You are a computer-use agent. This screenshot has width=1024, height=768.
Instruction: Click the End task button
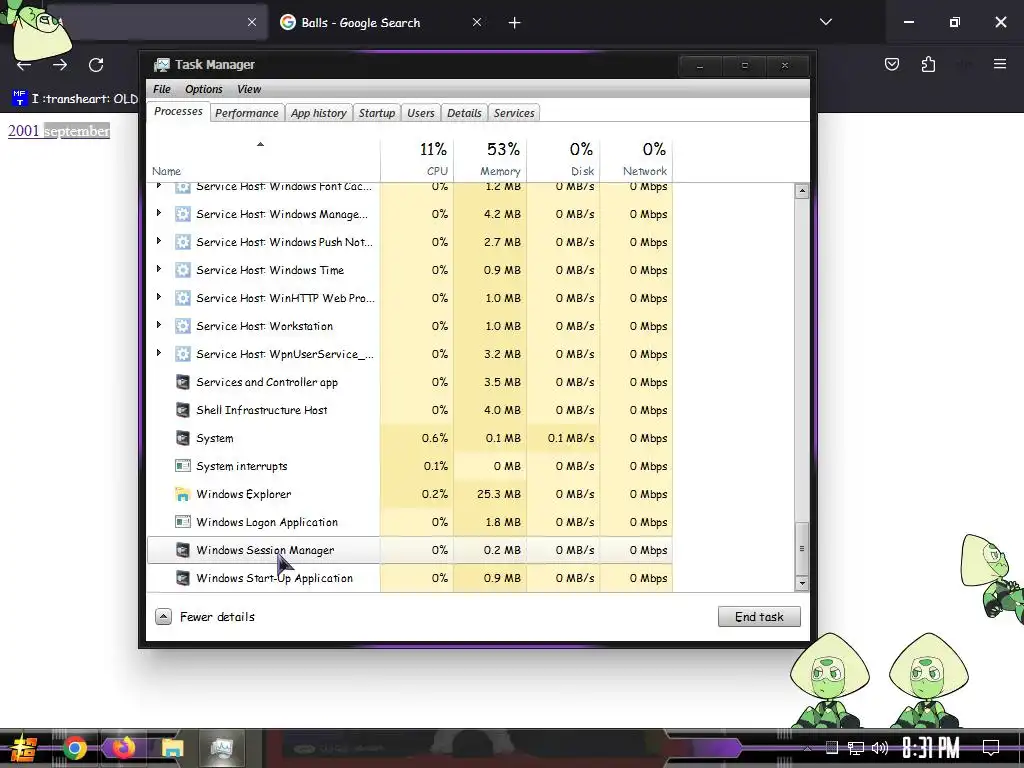click(759, 616)
